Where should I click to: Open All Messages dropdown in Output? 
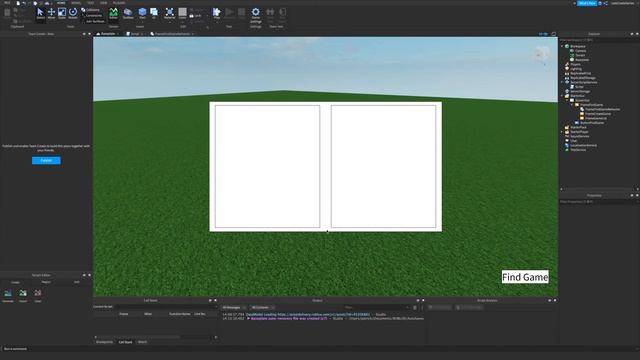pyautogui.click(x=234, y=307)
